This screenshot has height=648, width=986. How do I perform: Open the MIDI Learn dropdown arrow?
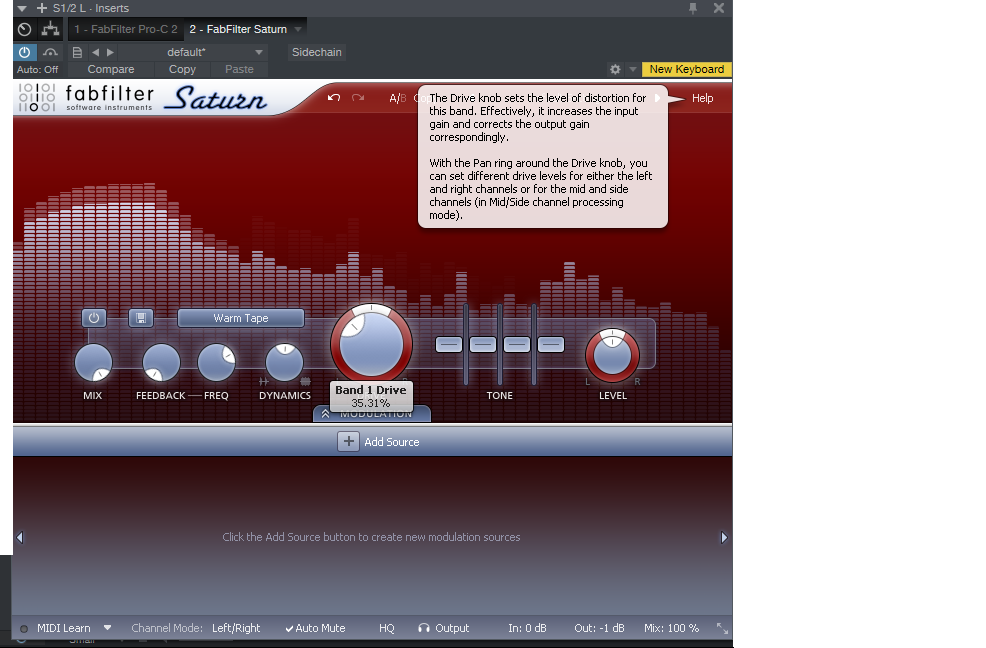pyautogui.click(x=108, y=628)
